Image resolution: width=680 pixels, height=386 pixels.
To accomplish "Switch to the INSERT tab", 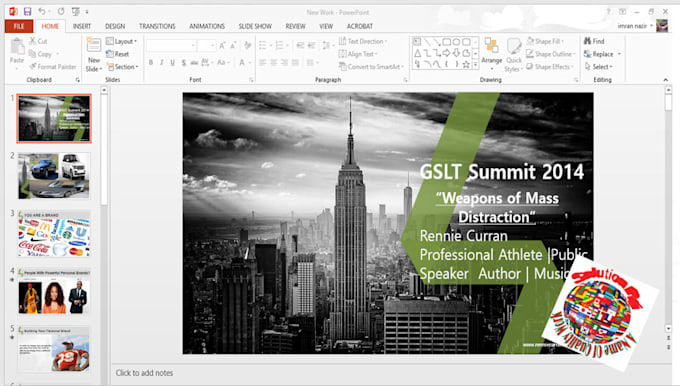I will (82, 26).
